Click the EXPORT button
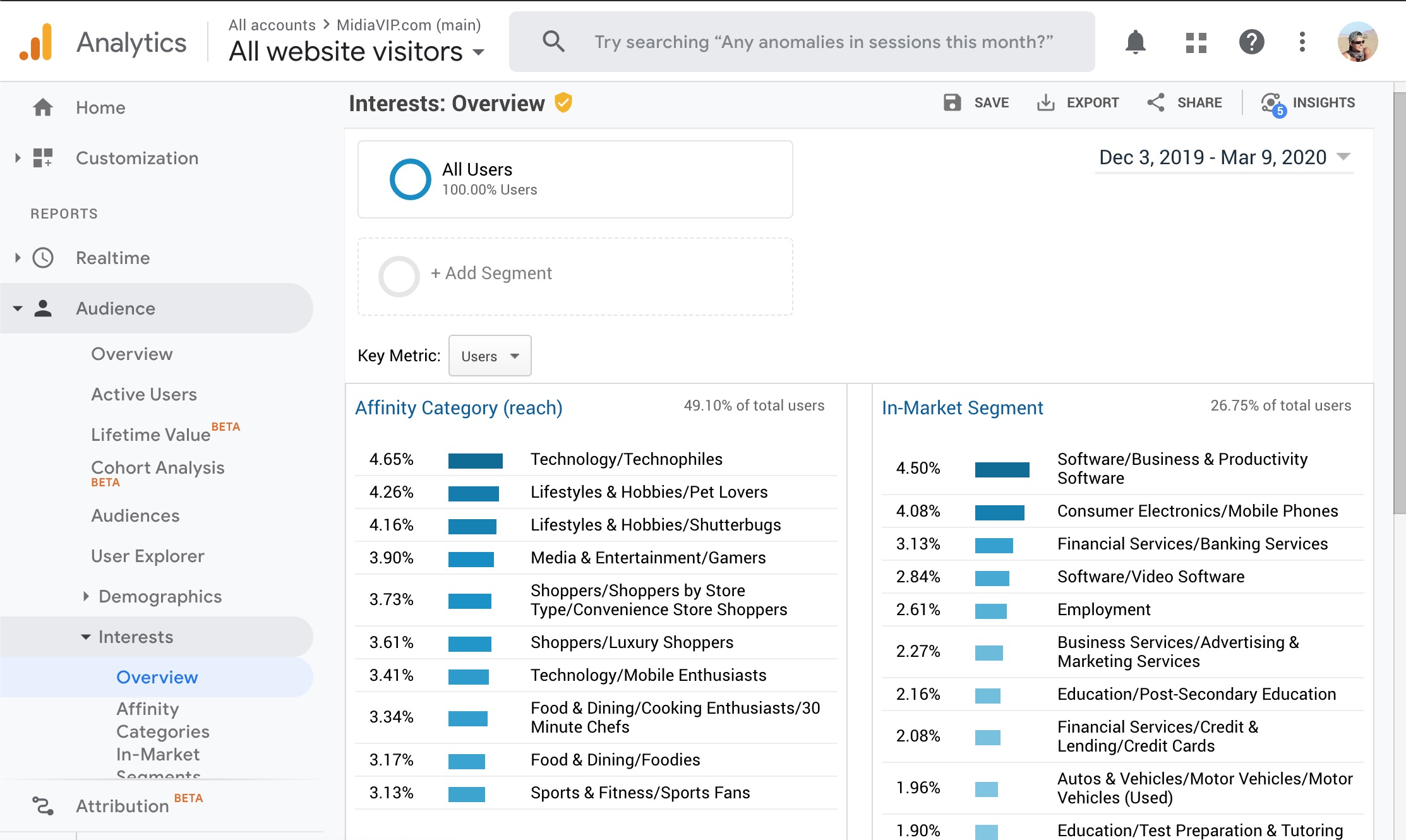The height and width of the screenshot is (840, 1406). click(x=1078, y=102)
